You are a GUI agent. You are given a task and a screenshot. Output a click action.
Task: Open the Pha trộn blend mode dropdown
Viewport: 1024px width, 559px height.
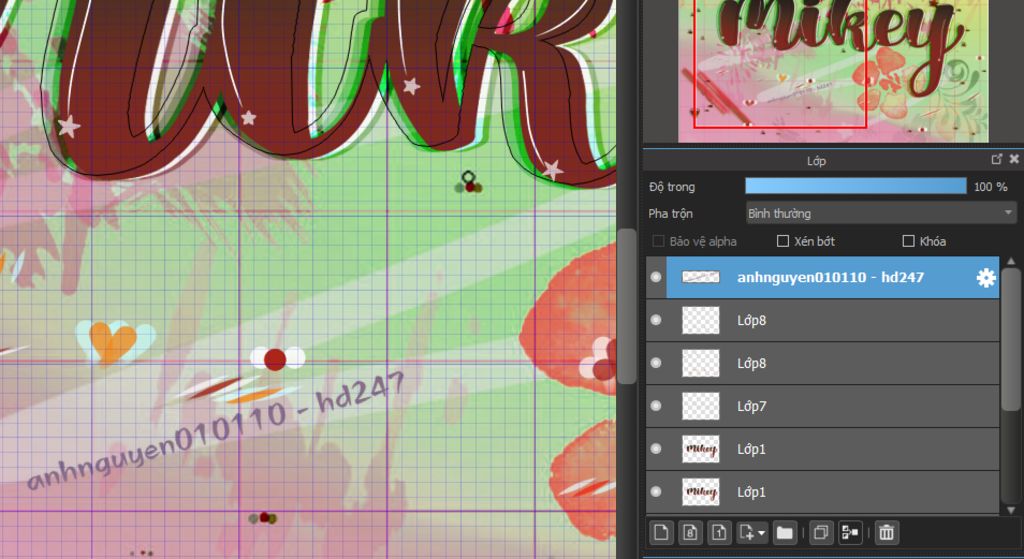881,213
